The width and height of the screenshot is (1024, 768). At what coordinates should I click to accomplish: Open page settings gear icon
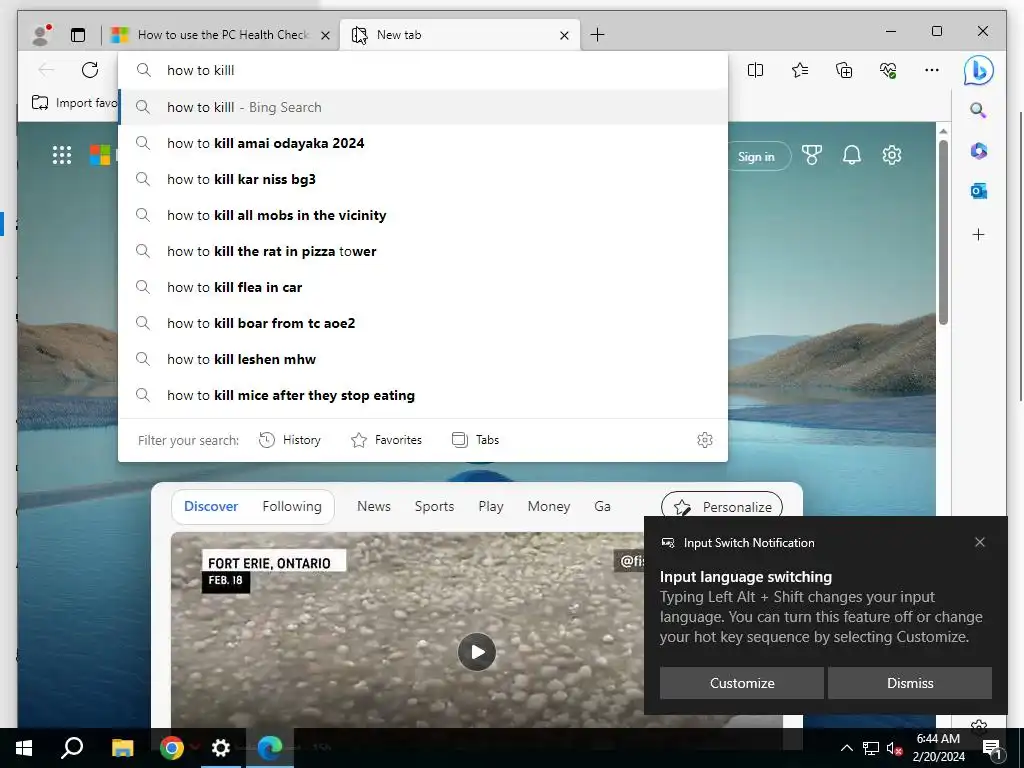[x=892, y=155]
